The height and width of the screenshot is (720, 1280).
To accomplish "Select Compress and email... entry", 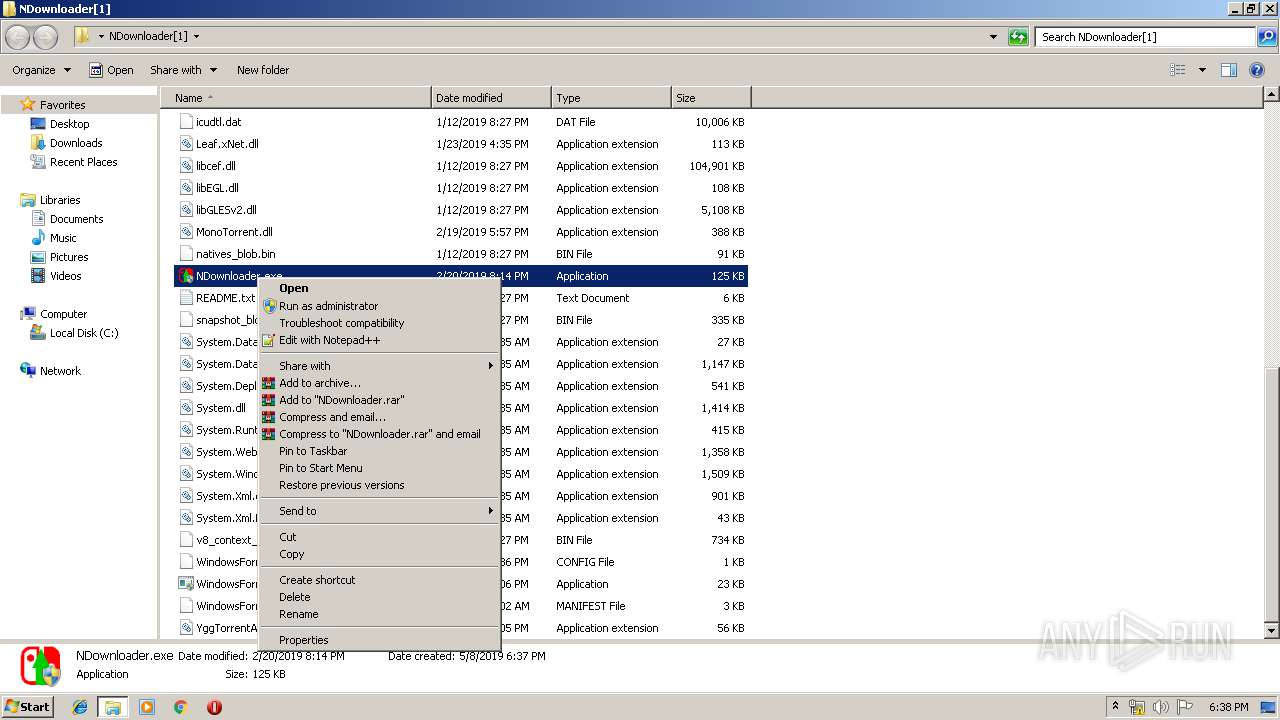I will [x=379, y=417].
